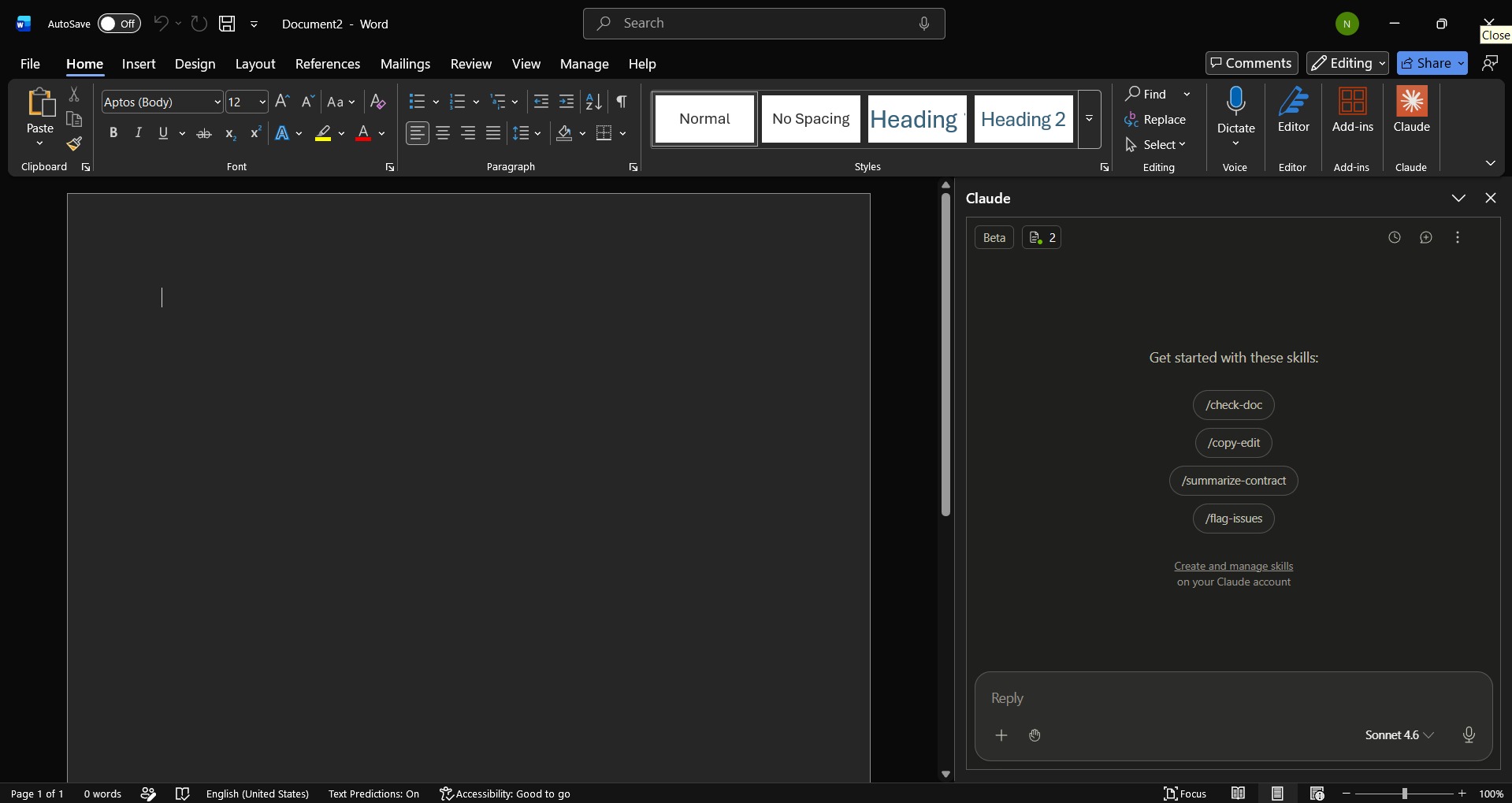Switch to the Review tab
The height and width of the screenshot is (803, 1512).
[x=471, y=64]
